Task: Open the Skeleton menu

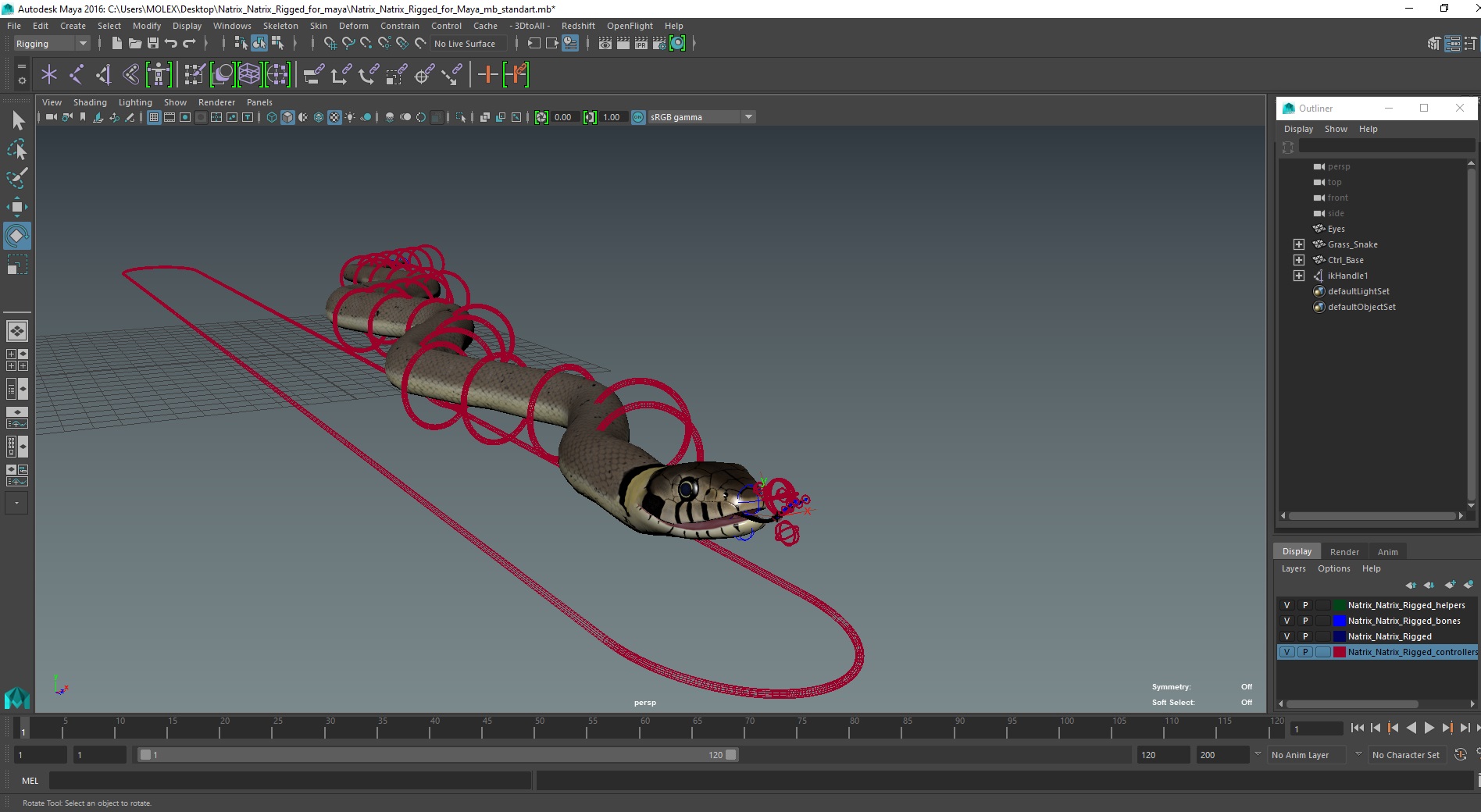Action: click(x=280, y=26)
